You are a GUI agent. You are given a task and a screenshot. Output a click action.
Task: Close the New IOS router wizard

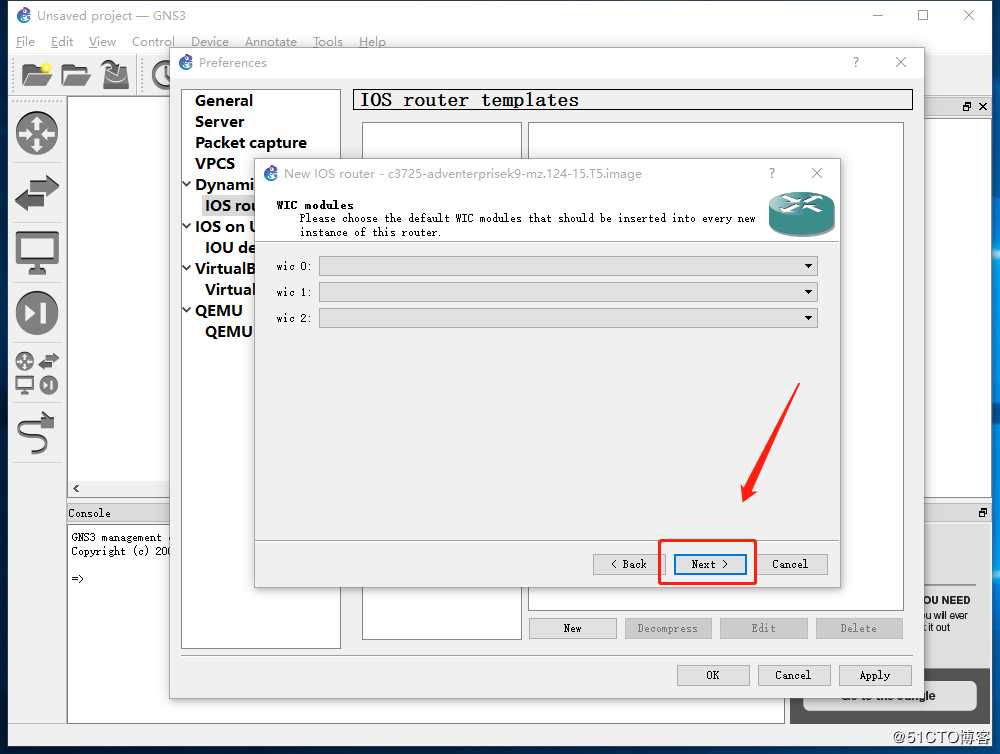816,173
